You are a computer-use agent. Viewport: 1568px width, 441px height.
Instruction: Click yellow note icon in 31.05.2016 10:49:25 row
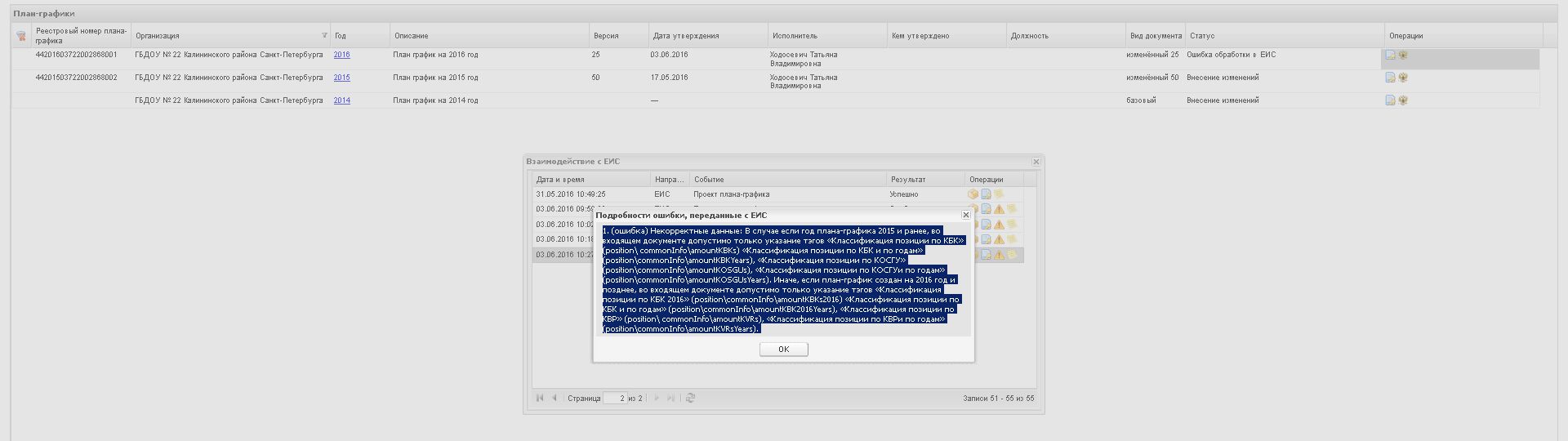pyautogui.click(x=998, y=194)
